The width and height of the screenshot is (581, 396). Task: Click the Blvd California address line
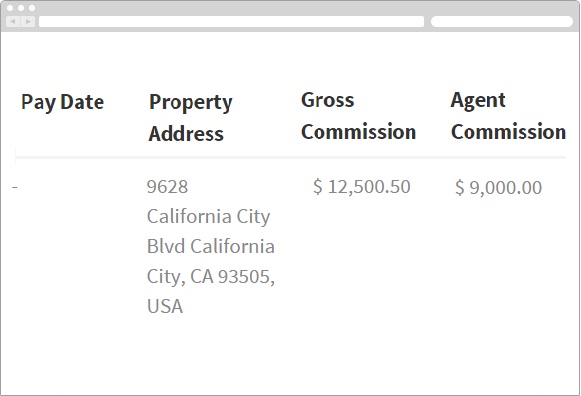pos(210,246)
